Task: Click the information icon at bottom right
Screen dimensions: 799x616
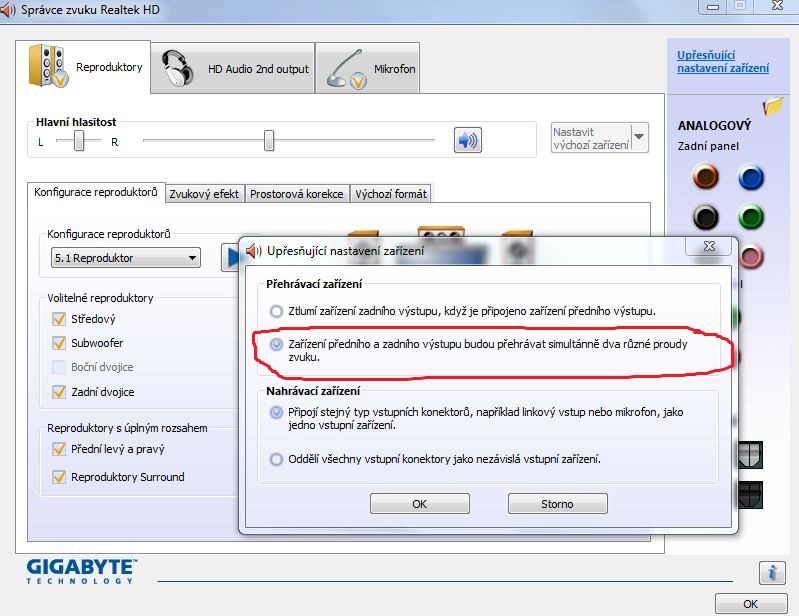Action: pyautogui.click(x=772, y=573)
